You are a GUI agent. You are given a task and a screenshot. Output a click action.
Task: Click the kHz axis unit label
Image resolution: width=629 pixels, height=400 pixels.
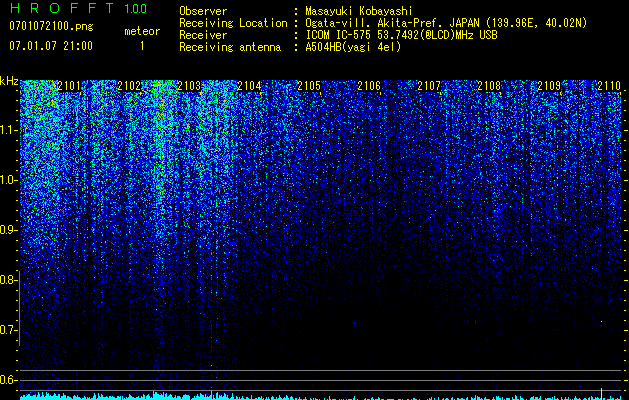click(x=9, y=81)
